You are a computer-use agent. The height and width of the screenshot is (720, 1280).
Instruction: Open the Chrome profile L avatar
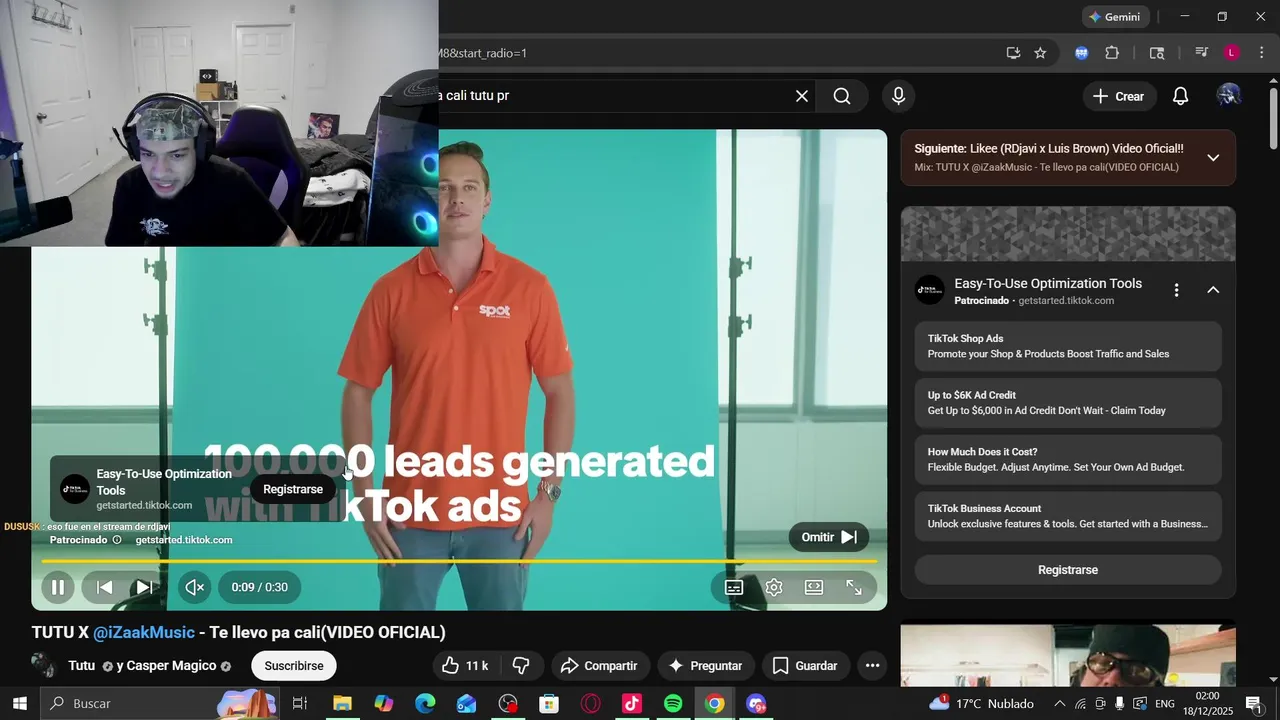coord(1232,53)
